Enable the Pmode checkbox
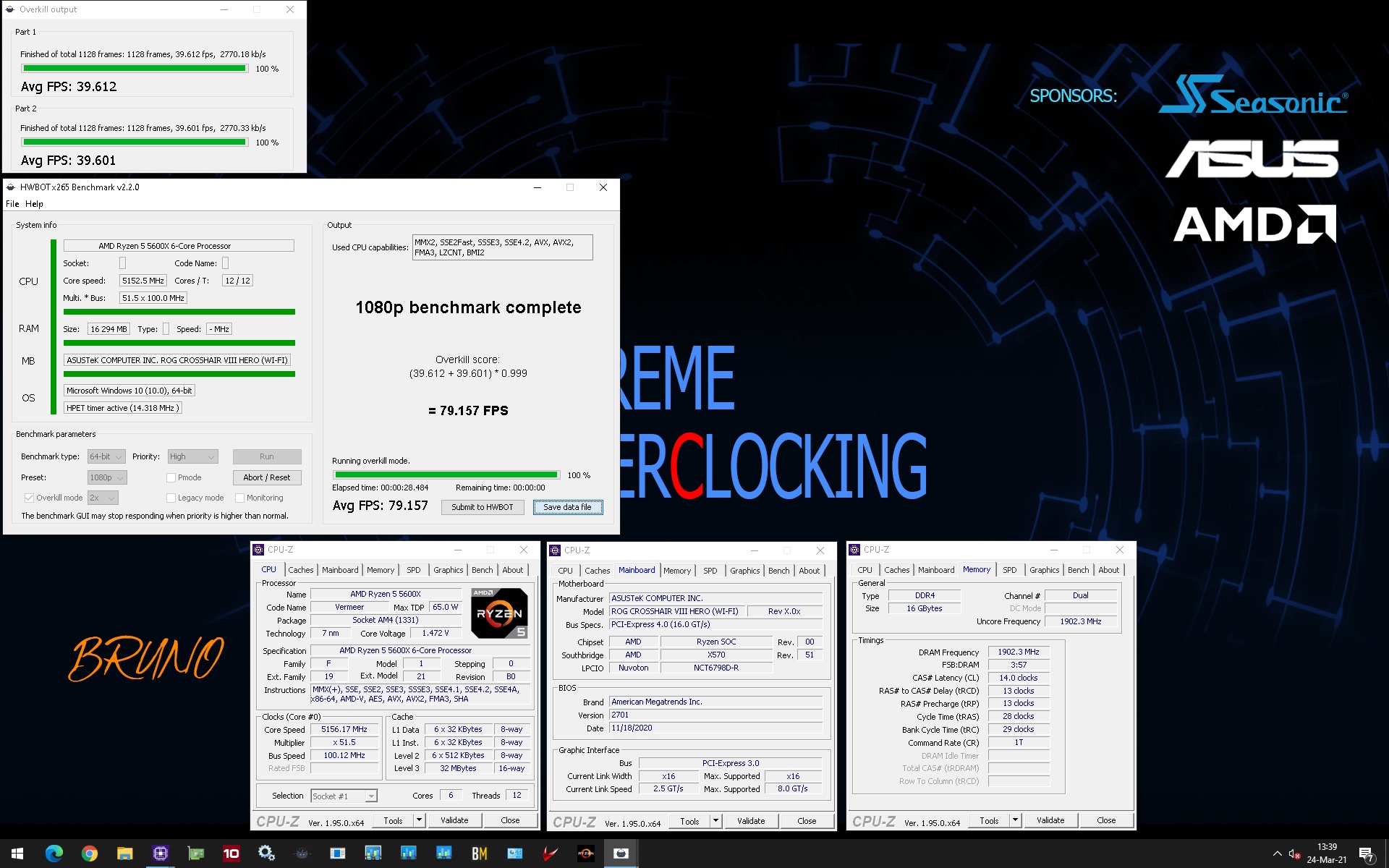Image resolution: width=1389 pixels, height=868 pixels. tap(171, 477)
